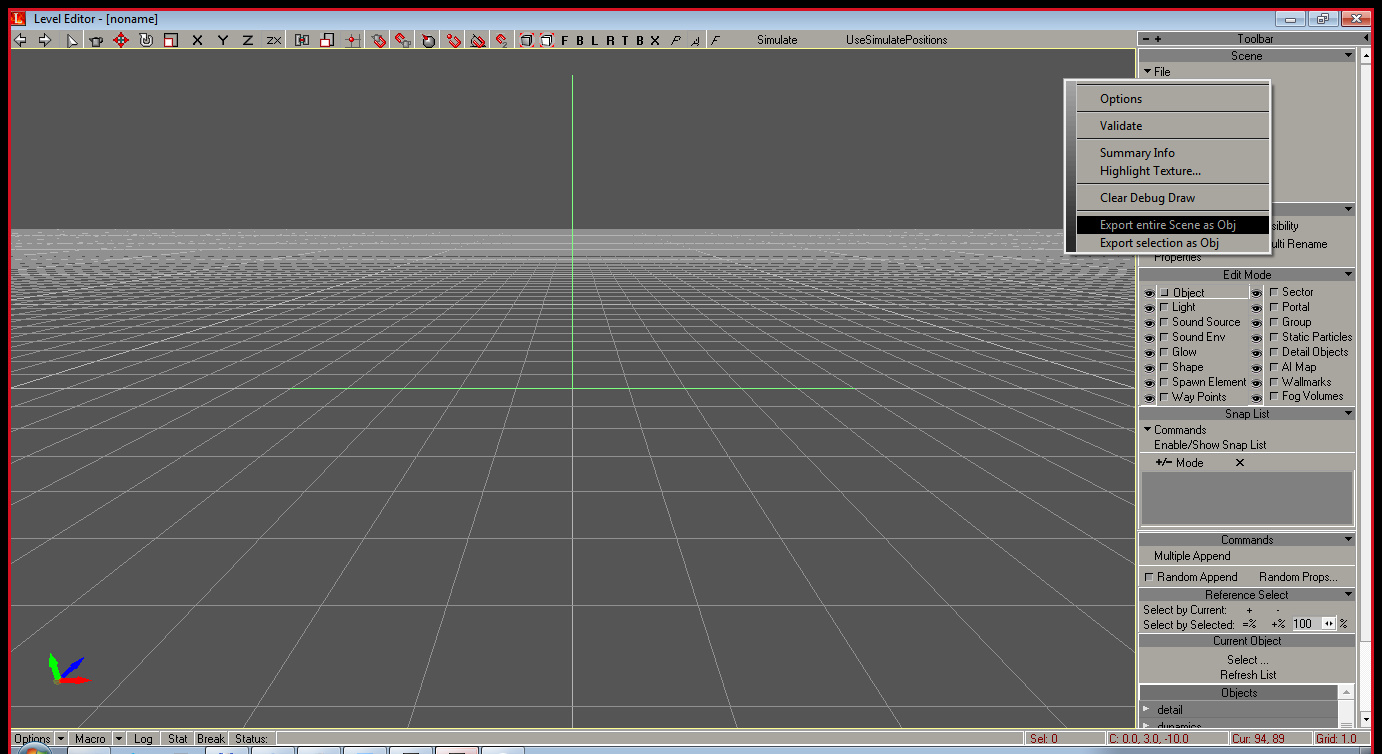Click the Stat button in status bar
1382x754 pixels.
pyautogui.click(x=178, y=739)
